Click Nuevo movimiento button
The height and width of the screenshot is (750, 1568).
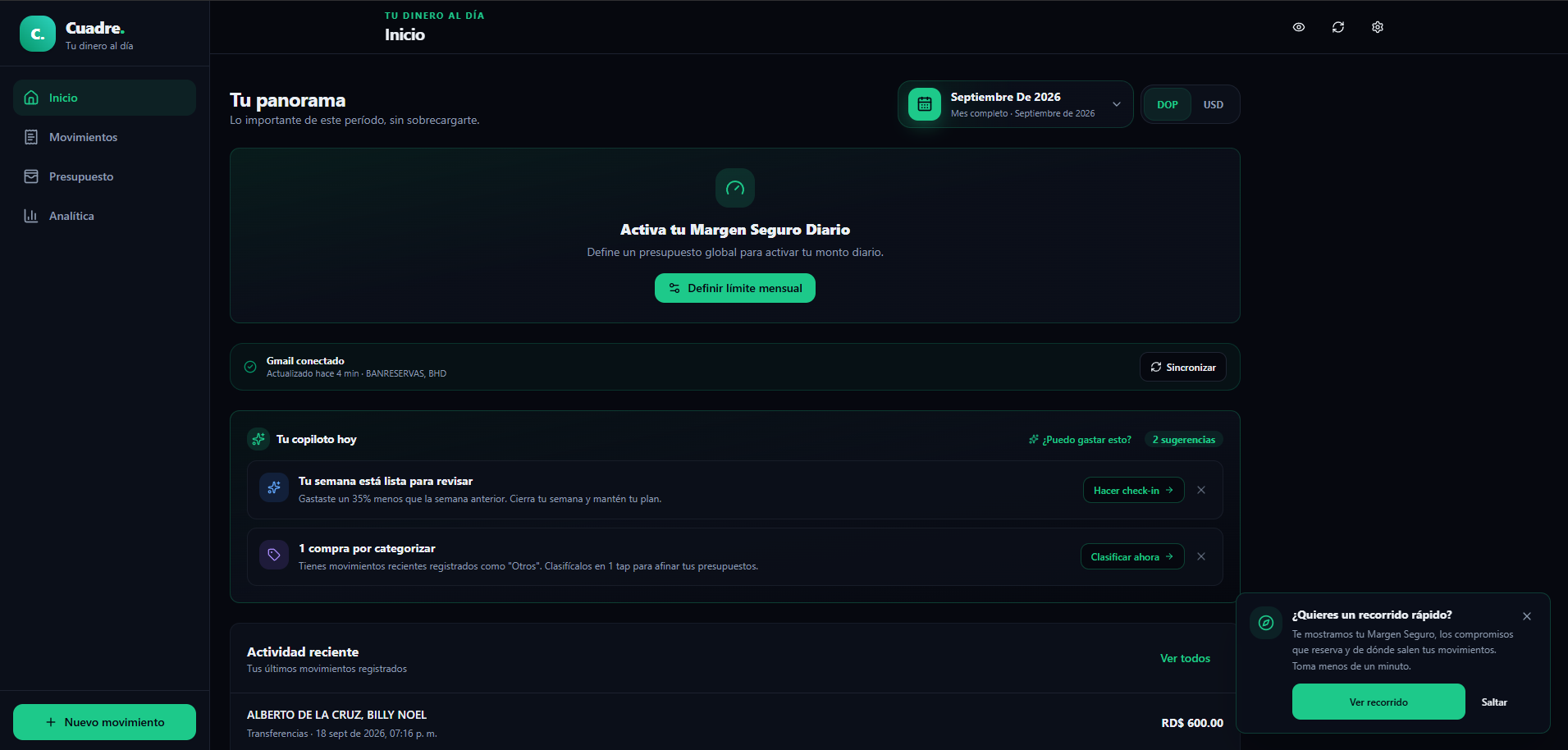(x=104, y=722)
